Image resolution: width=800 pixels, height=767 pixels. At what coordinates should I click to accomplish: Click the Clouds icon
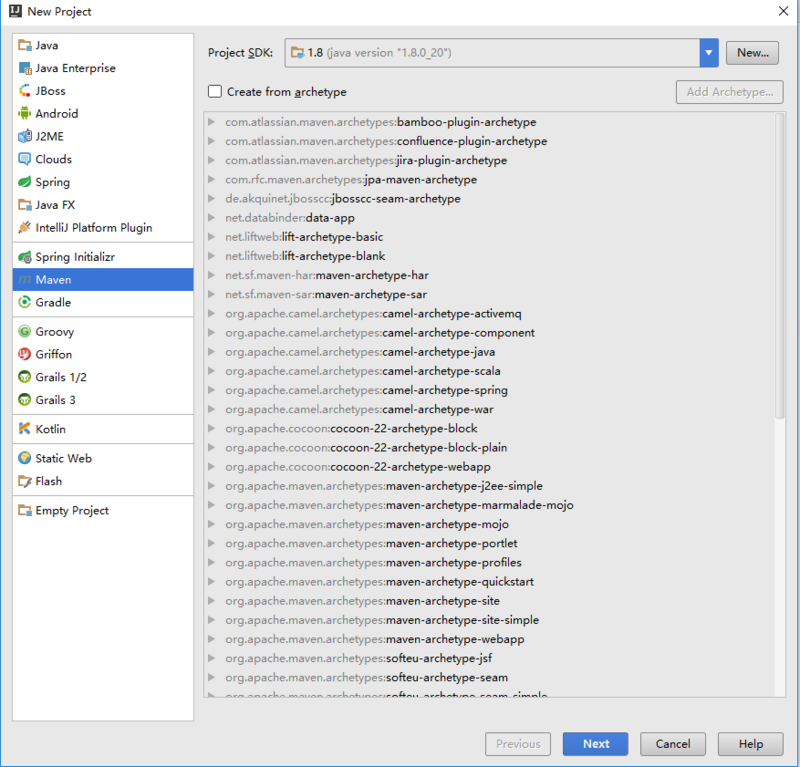tap(24, 159)
